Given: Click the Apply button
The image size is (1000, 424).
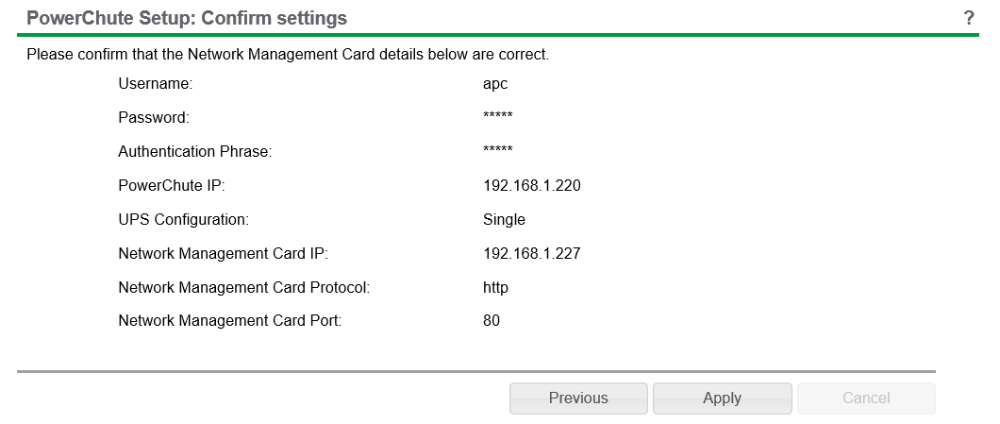Looking at the screenshot, I should pos(722,398).
